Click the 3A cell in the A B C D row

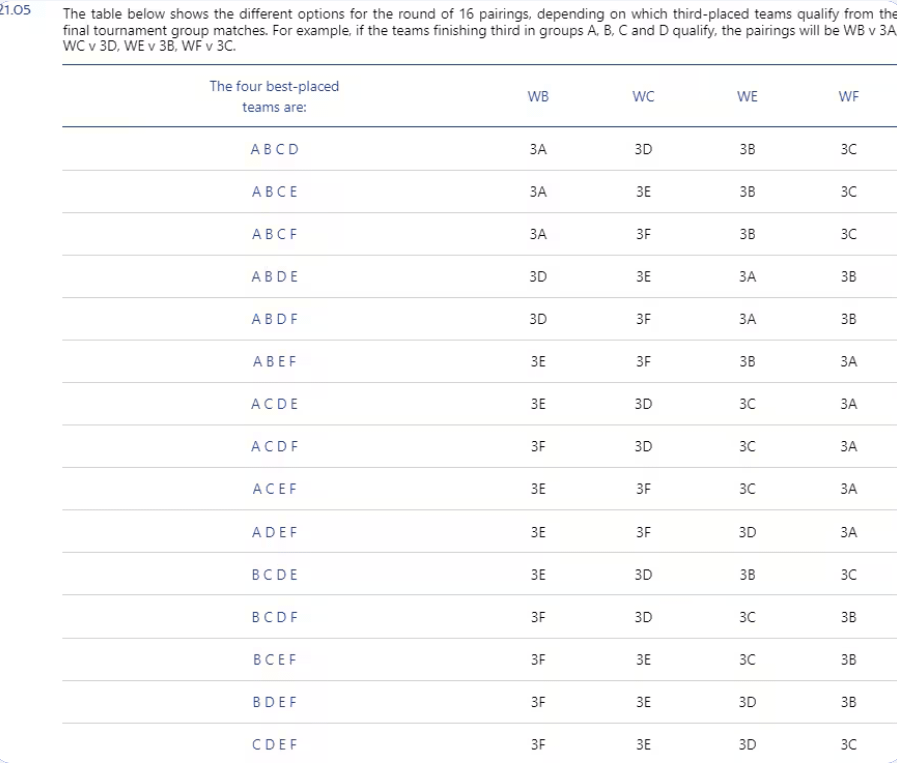pyautogui.click(x=538, y=149)
